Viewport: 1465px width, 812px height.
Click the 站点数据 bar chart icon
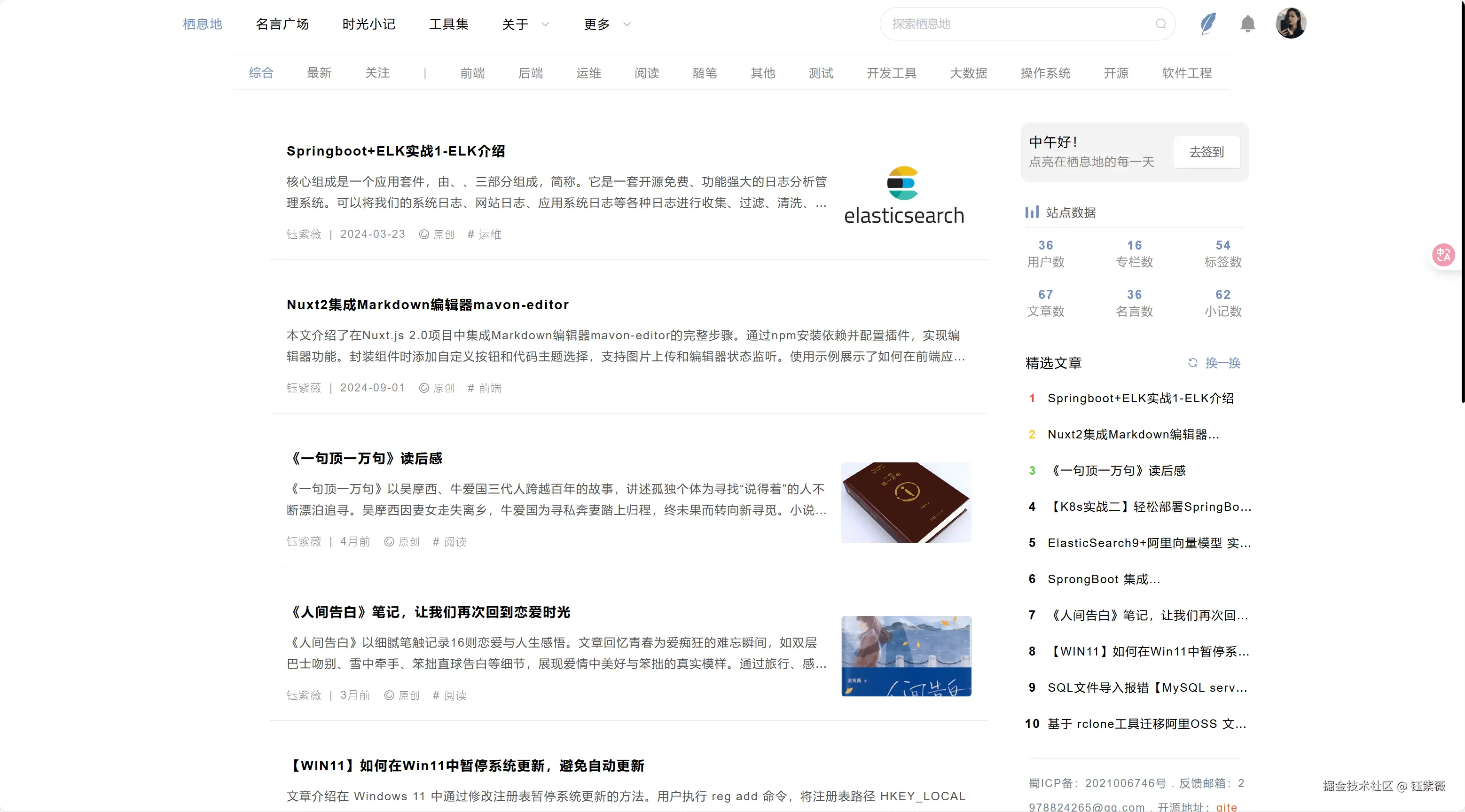1031,212
